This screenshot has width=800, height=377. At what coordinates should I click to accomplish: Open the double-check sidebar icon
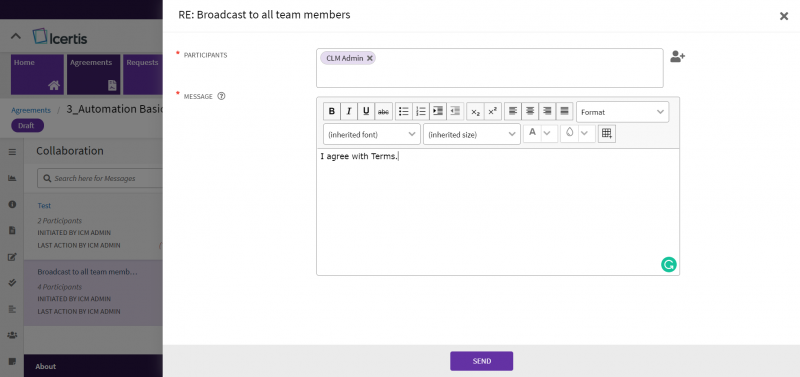pyautogui.click(x=12, y=283)
